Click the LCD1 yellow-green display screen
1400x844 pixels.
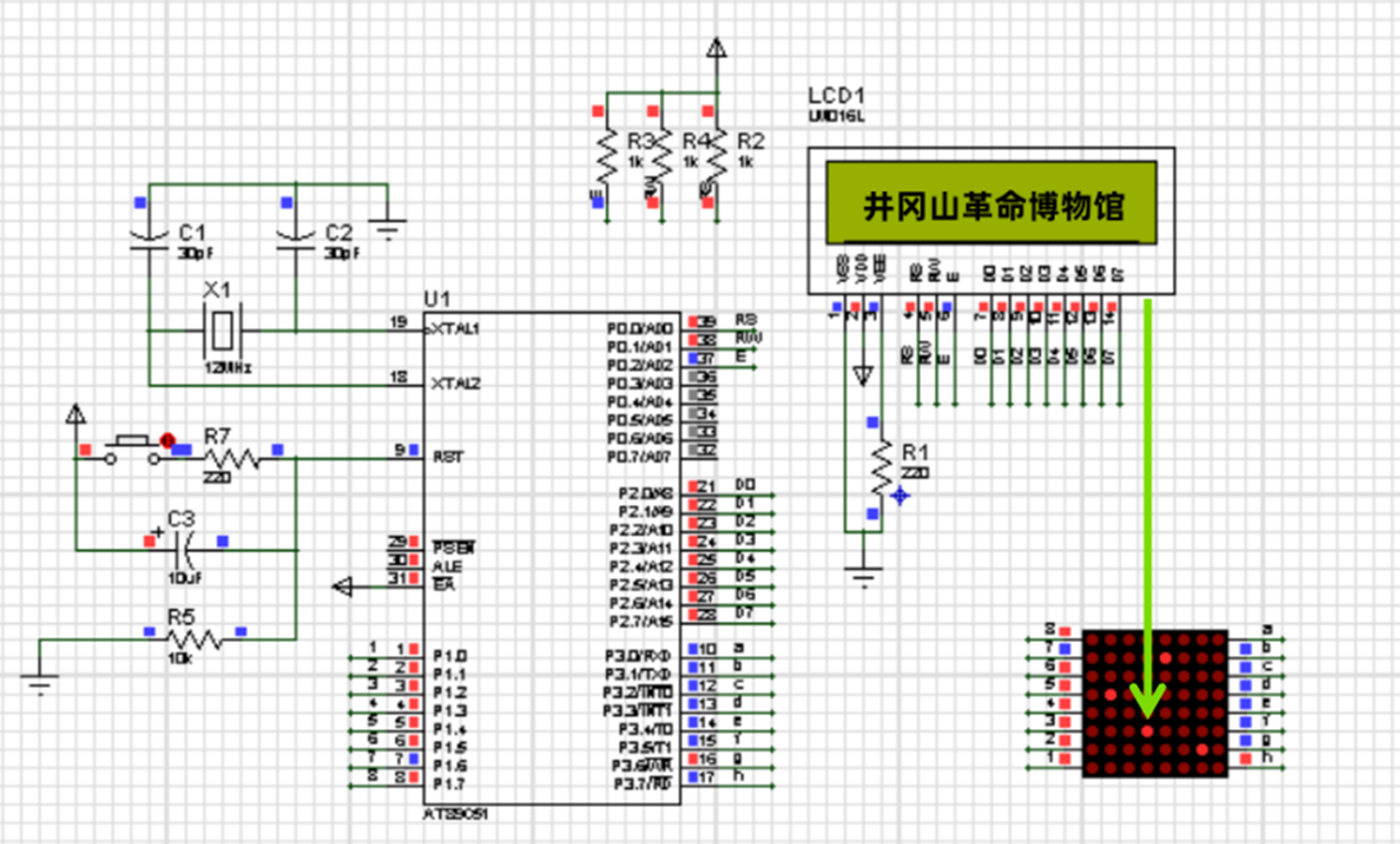click(x=991, y=203)
